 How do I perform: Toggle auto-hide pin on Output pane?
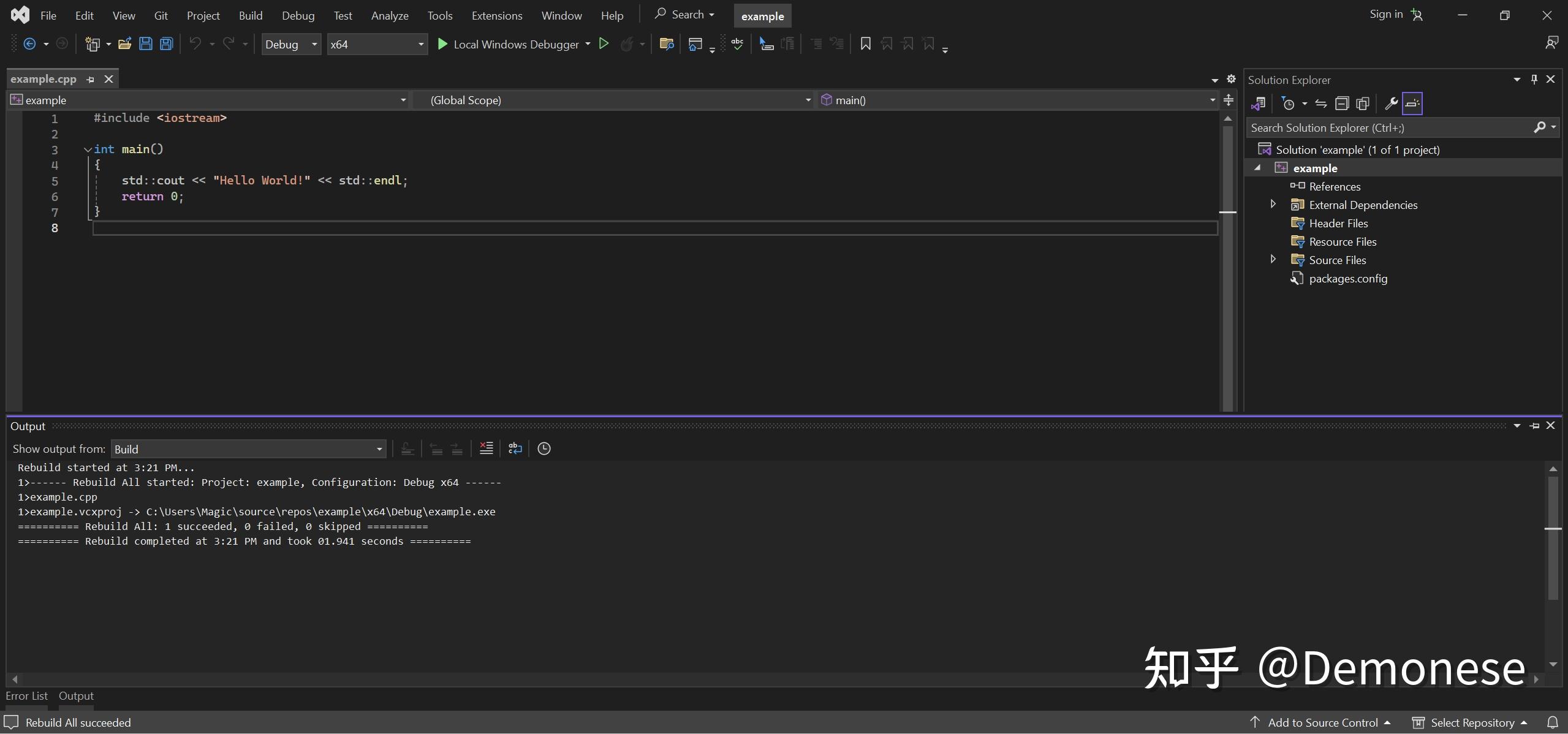click(x=1534, y=425)
